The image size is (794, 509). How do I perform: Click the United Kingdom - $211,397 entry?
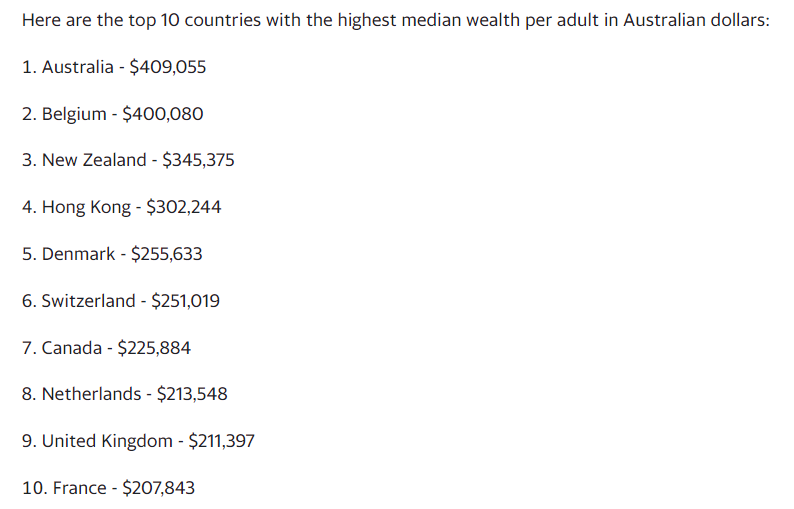138,441
